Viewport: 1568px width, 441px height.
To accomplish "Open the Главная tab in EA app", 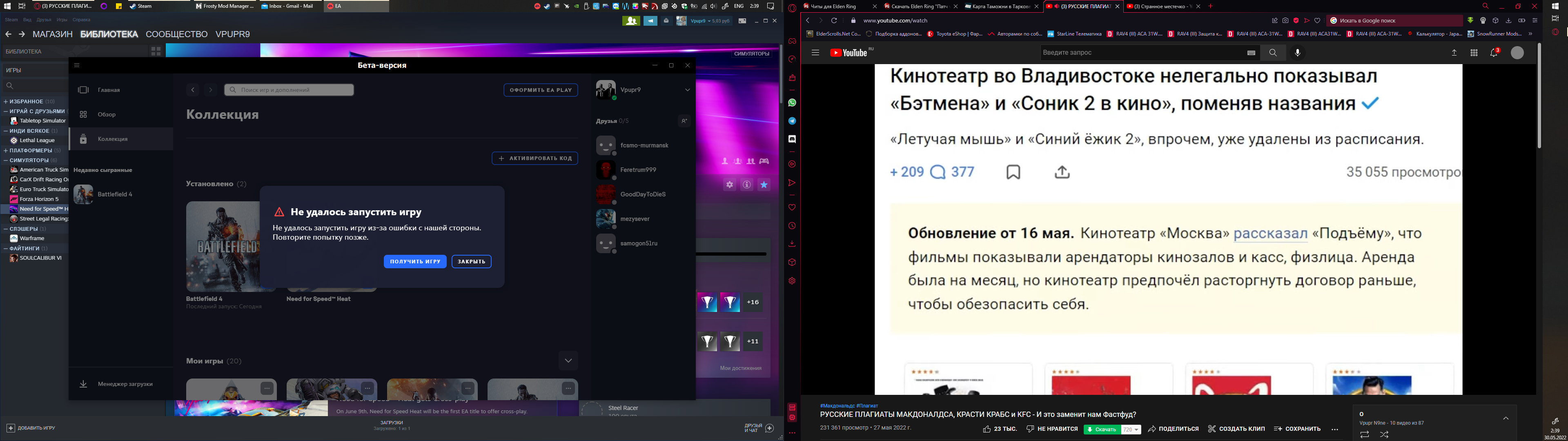I will (121, 90).
